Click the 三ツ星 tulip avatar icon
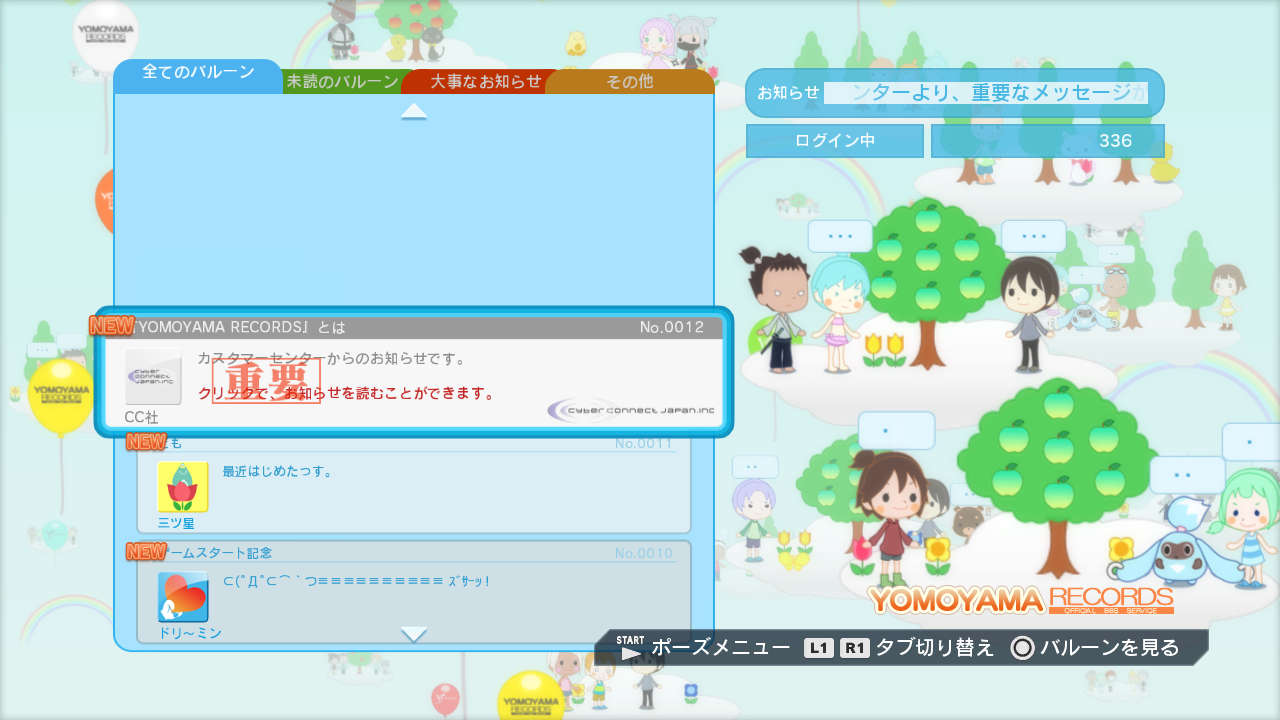 182,487
